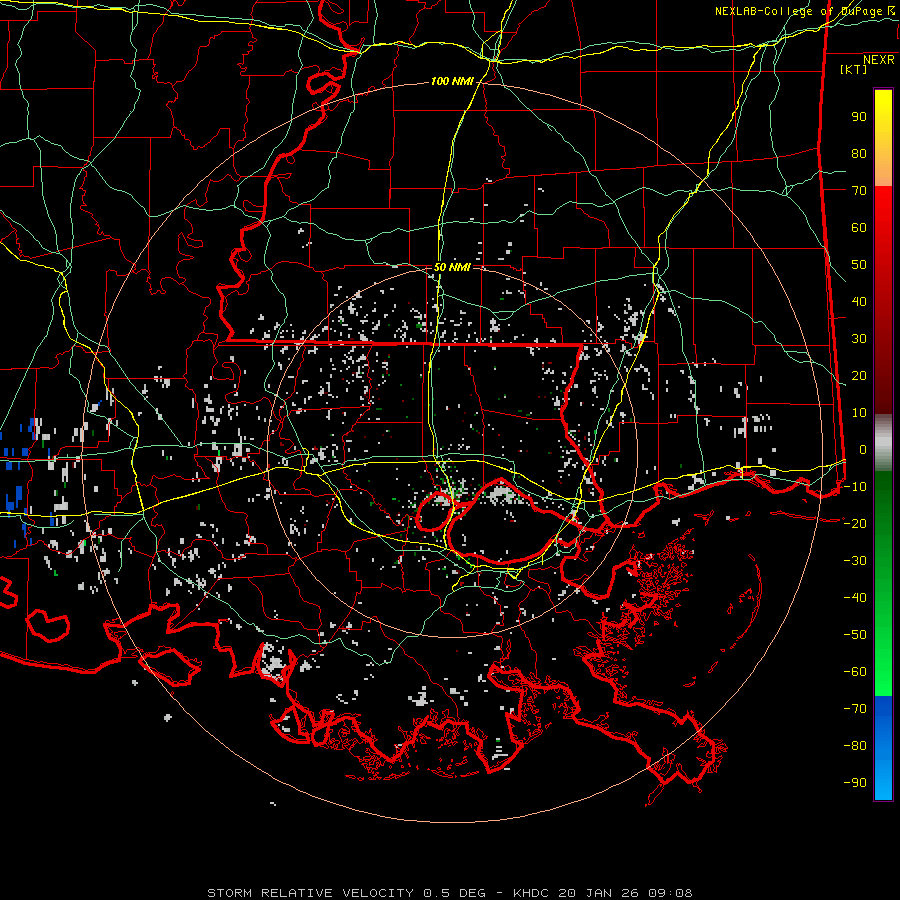Viewport: 900px width, 900px height.
Task: Click the "[KT]" units label
Action: 854,69
